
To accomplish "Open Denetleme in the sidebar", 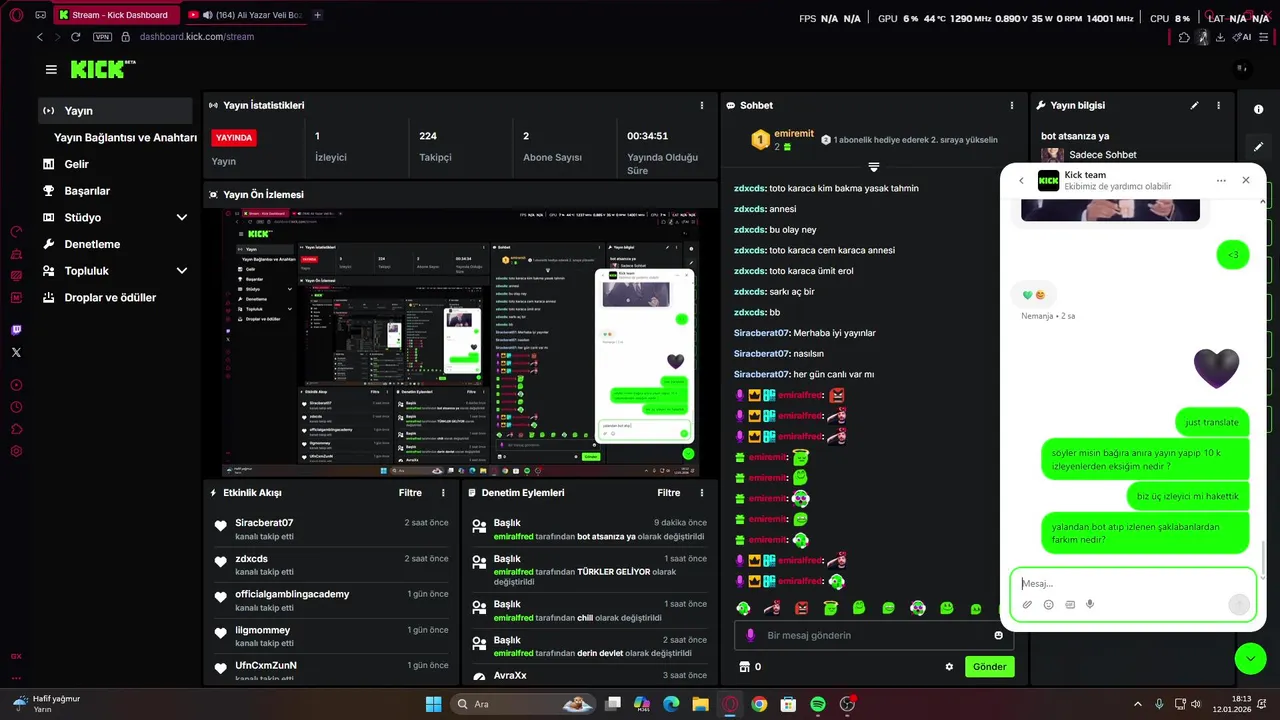I will (x=92, y=244).
